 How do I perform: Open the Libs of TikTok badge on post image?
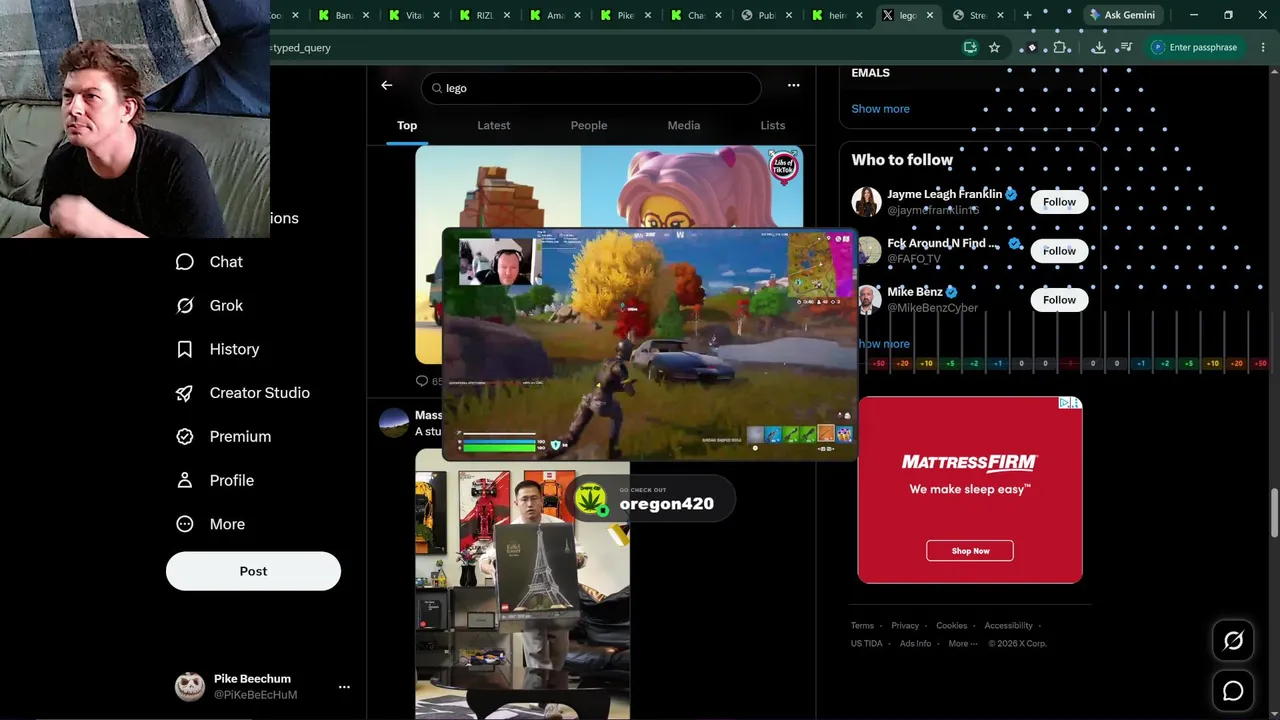[x=783, y=165]
